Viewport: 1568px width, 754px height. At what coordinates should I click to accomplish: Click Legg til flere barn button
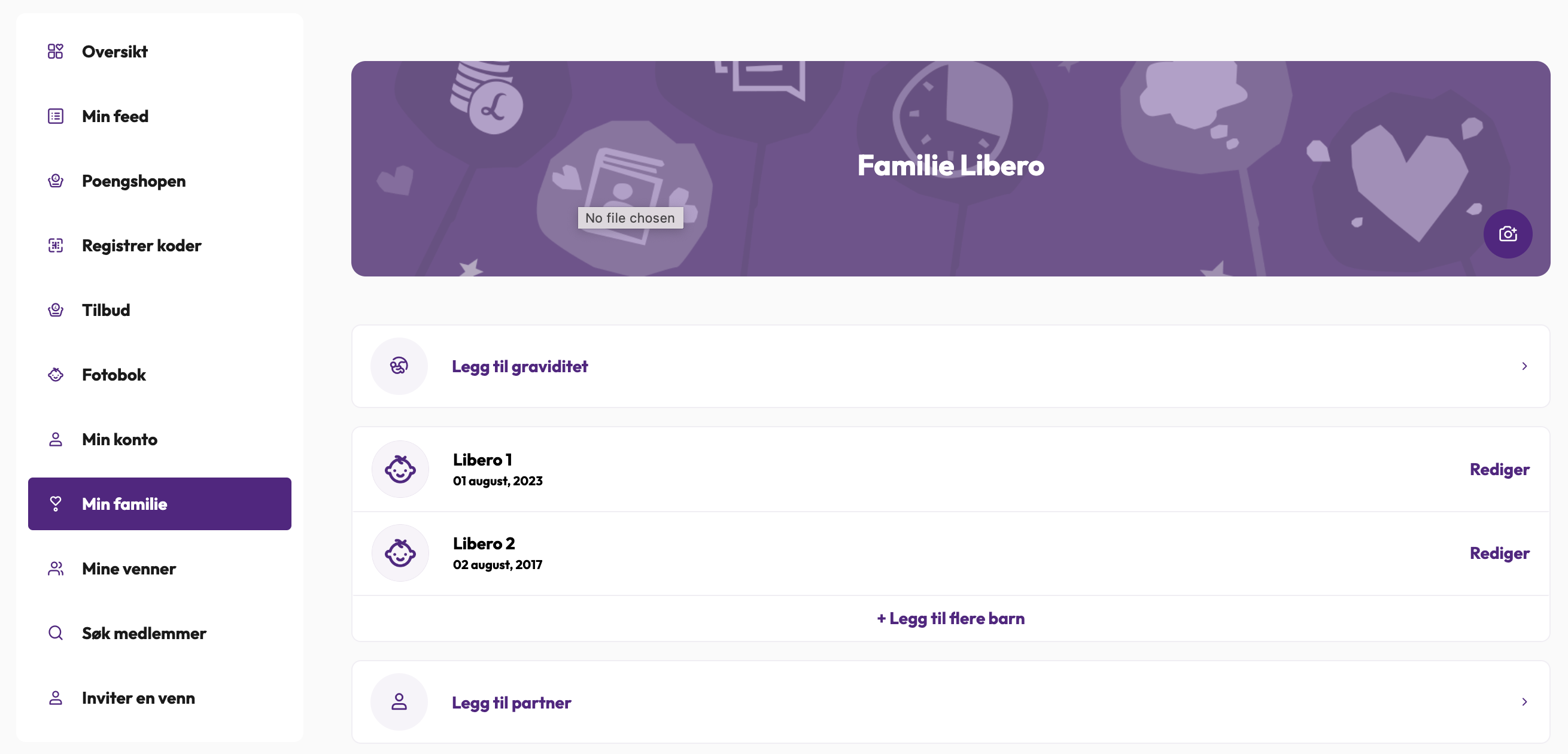[x=950, y=618]
